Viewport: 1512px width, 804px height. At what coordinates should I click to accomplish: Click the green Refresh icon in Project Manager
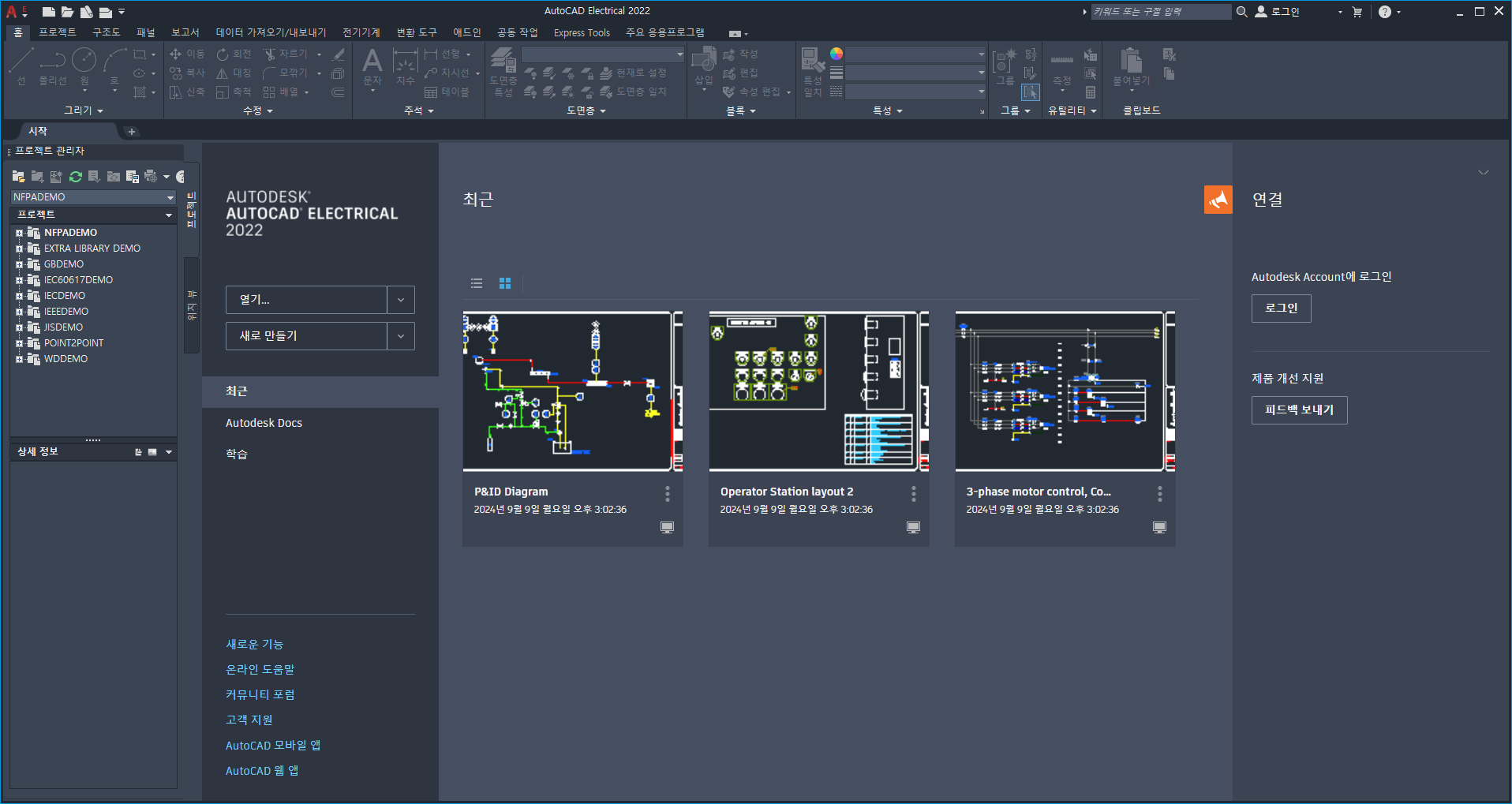pos(76,177)
